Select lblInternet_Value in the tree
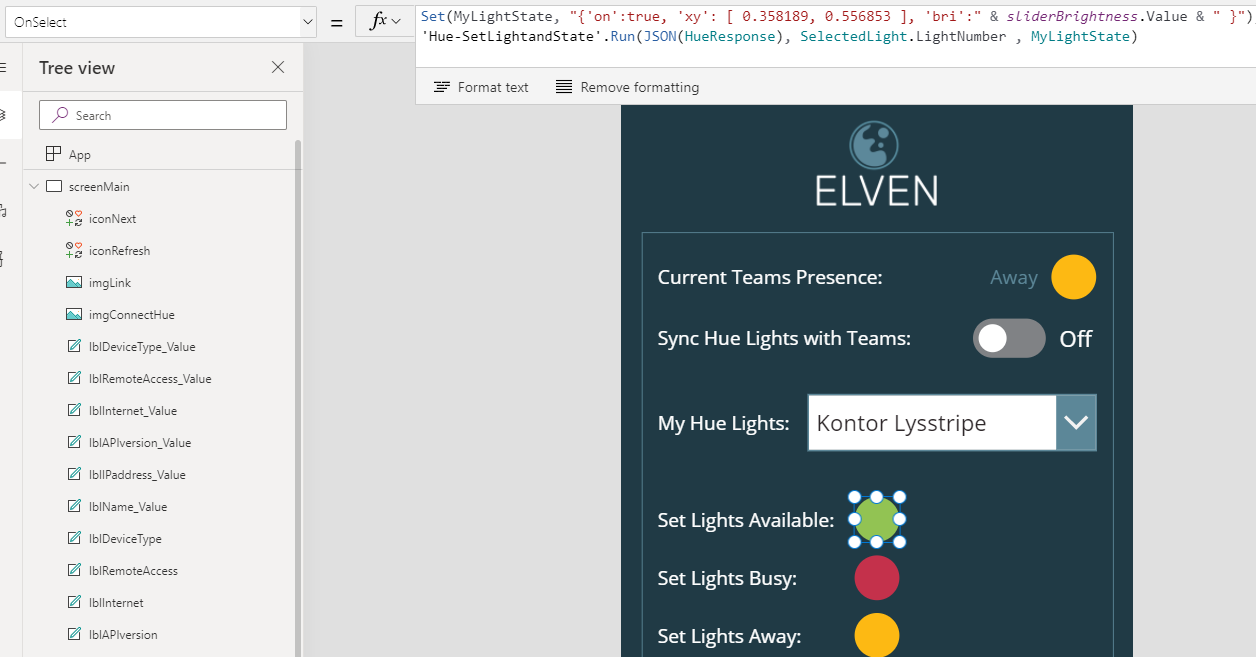Image resolution: width=1256 pixels, height=657 pixels. click(x=133, y=411)
